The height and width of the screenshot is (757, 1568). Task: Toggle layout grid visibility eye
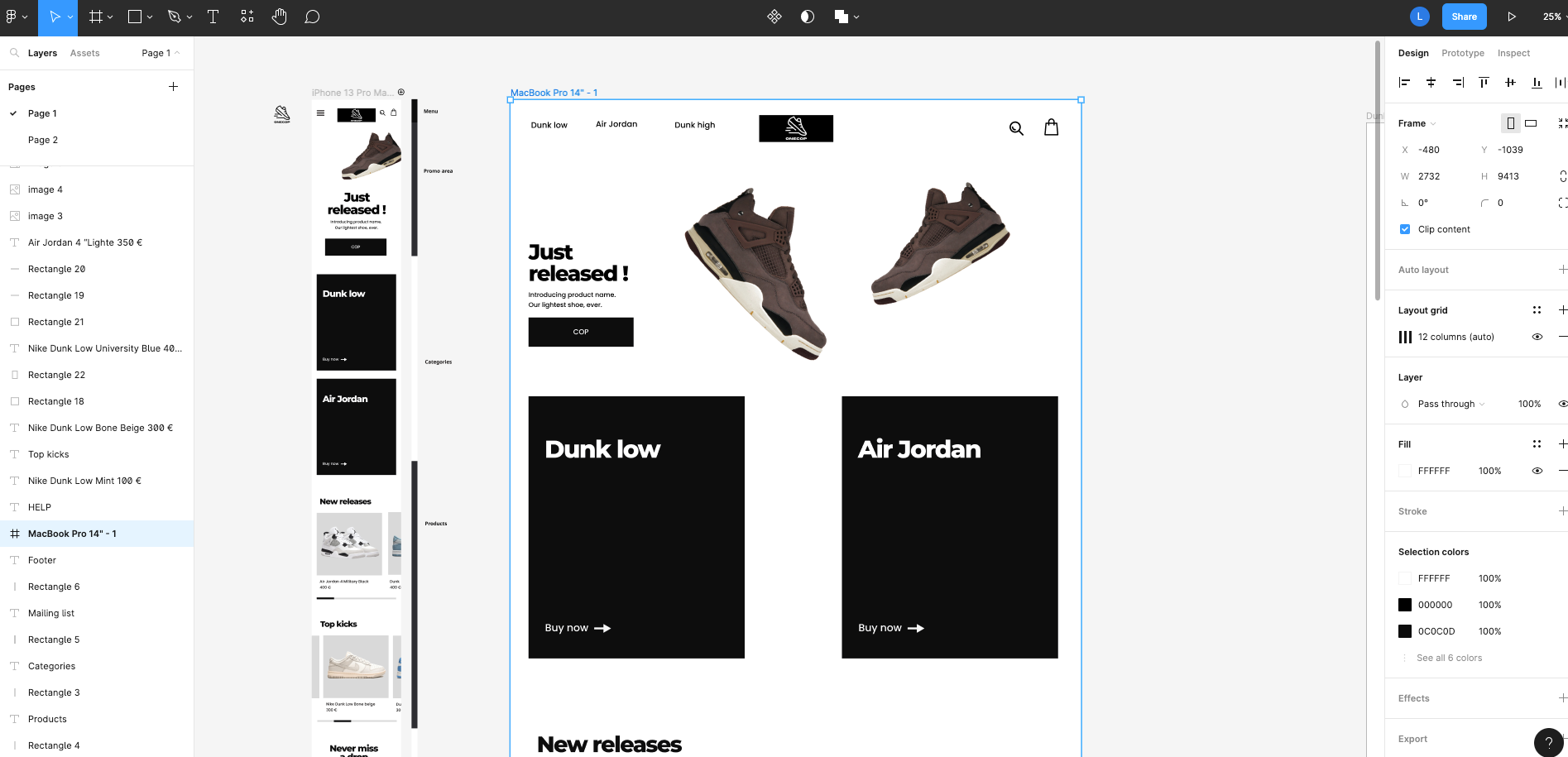(x=1537, y=337)
